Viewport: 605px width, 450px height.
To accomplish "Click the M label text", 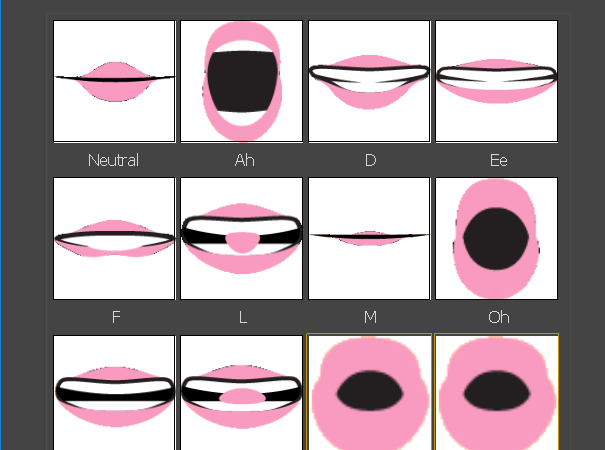I will (x=370, y=317).
